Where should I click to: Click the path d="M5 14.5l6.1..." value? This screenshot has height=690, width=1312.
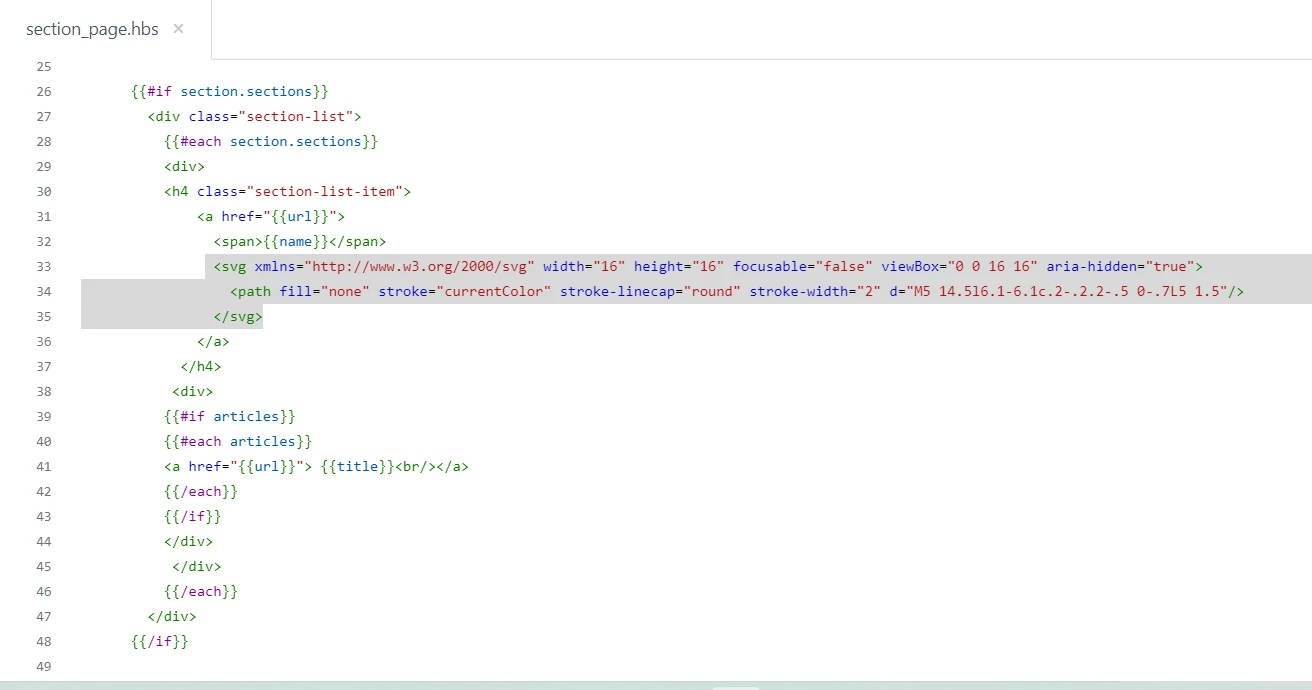(x=1067, y=292)
